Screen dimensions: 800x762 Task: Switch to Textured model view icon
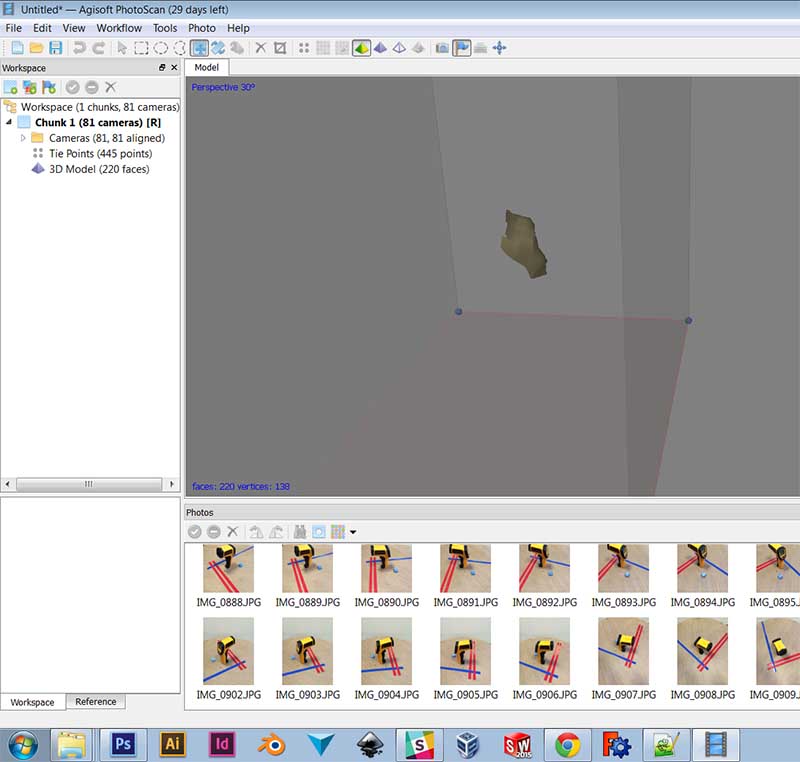[x=418, y=48]
